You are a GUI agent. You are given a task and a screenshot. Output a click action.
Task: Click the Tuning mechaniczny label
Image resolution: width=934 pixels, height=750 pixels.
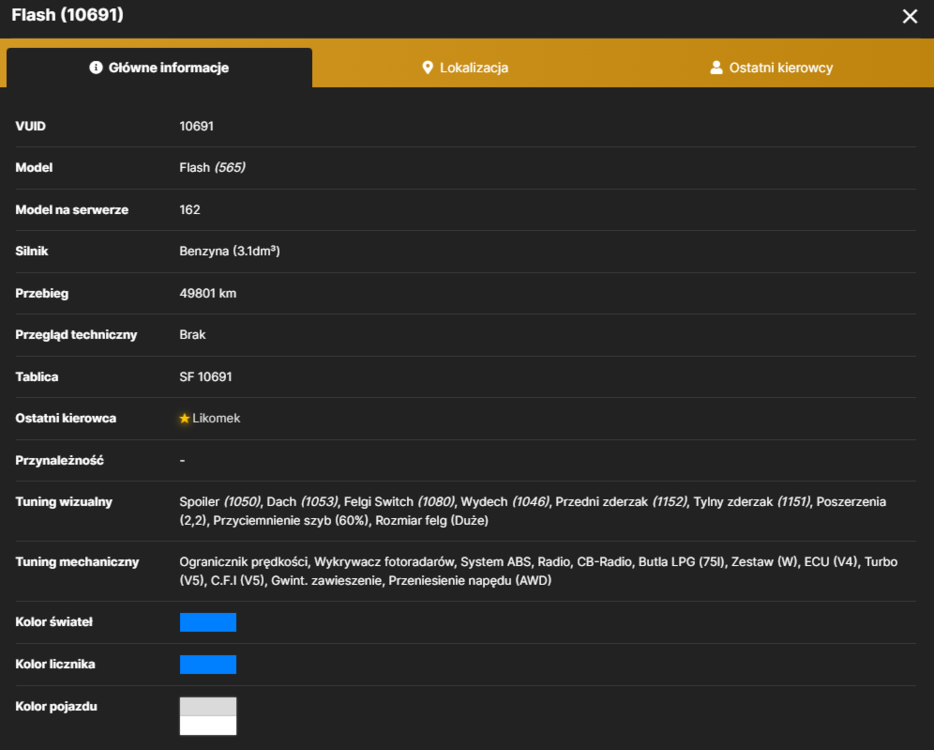pyautogui.click(x=77, y=562)
